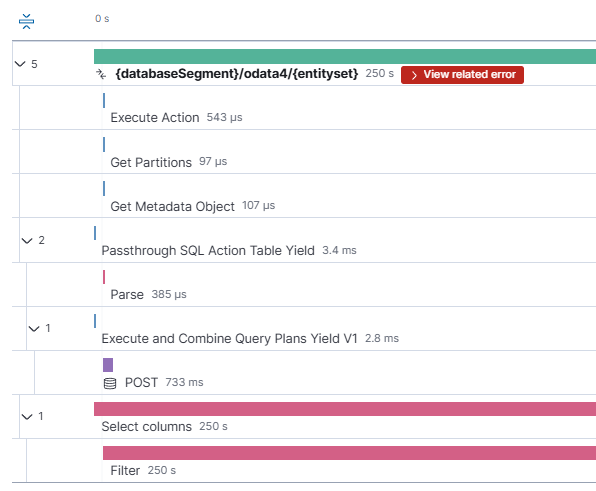This screenshot has width=596, height=491.
Task: Collapse Execute and Combine Query Plans Yield V1
Action: [x=34, y=328]
